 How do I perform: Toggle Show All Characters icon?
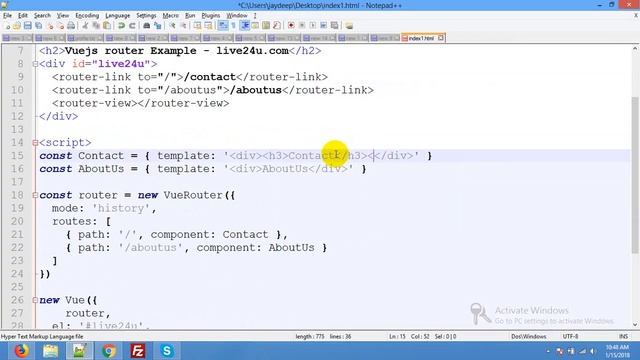point(233,26)
